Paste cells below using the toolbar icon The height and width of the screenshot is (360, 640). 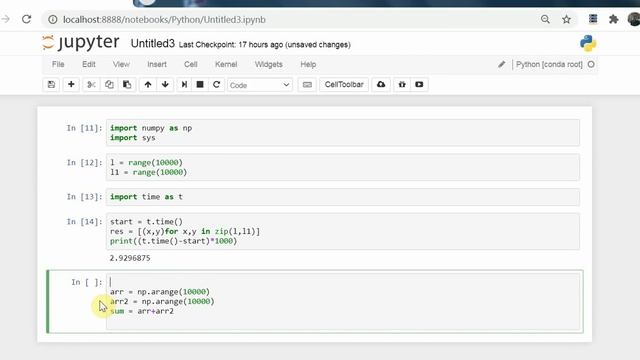click(127, 84)
